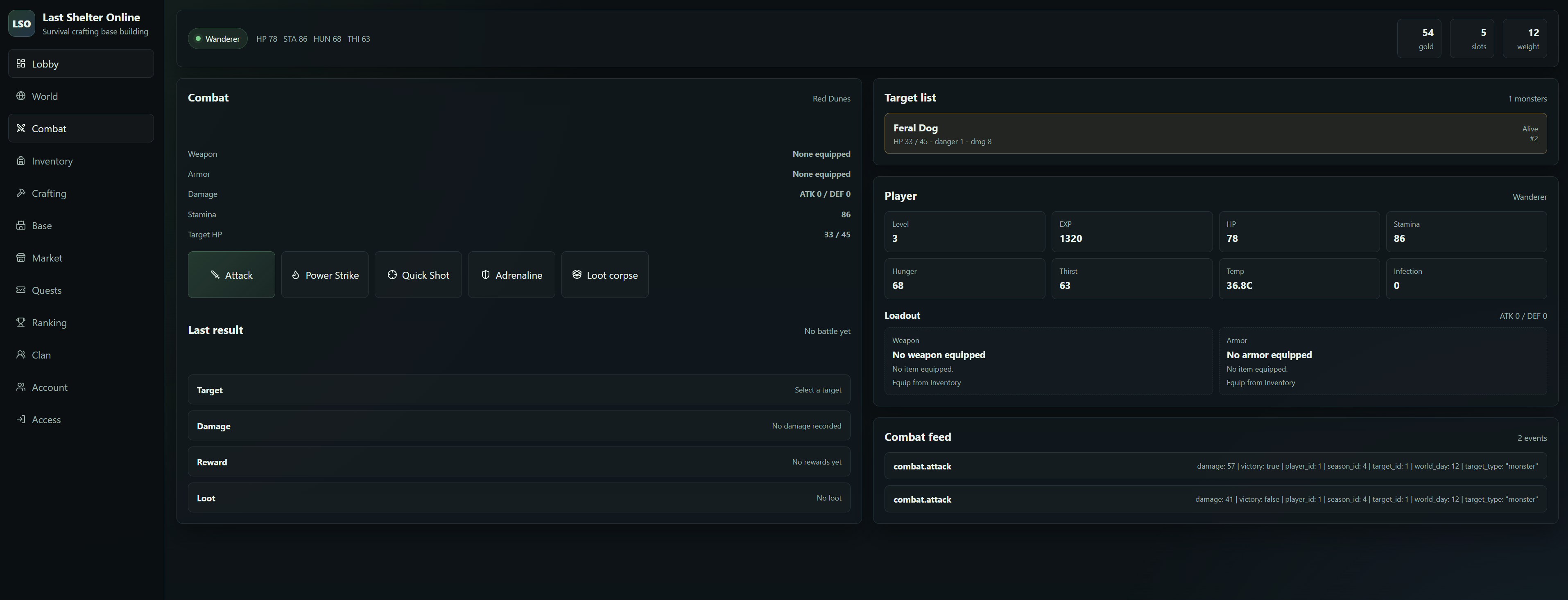Click the Crafting hammer icon
This screenshot has width=1568, height=600.
tap(21, 193)
